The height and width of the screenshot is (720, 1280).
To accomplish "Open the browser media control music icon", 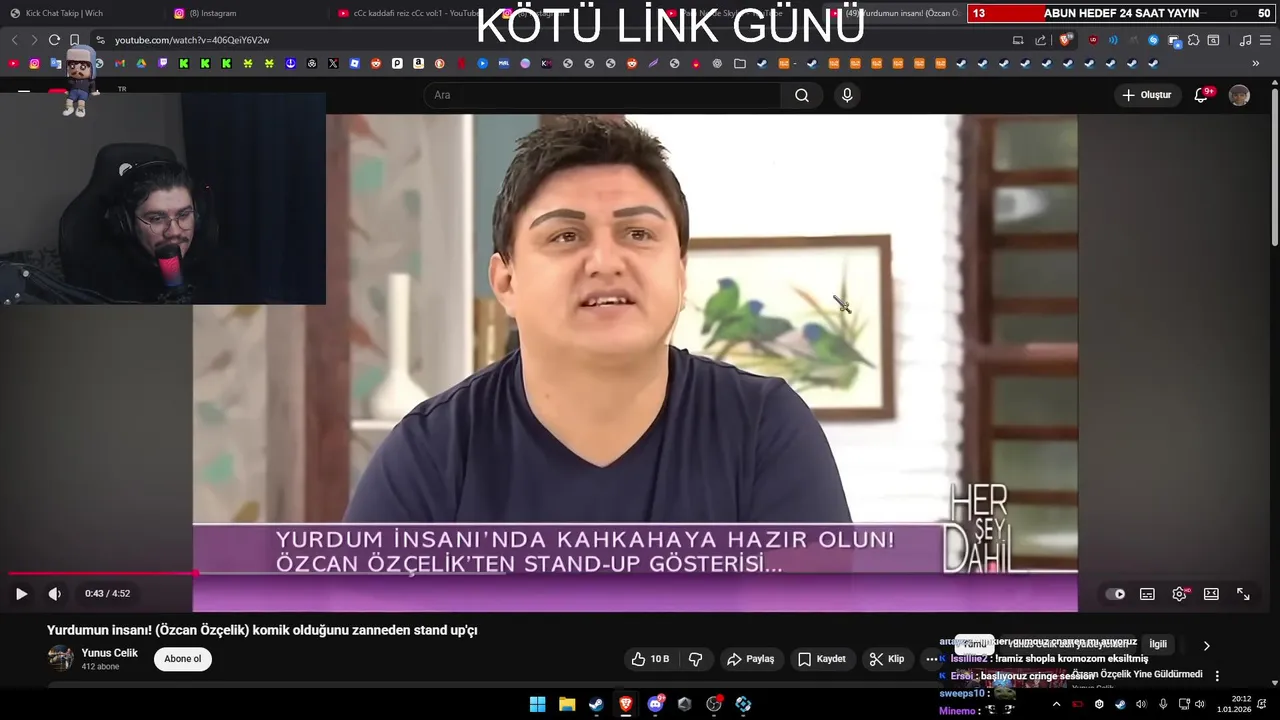I will pyautogui.click(x=1245, y=40).
